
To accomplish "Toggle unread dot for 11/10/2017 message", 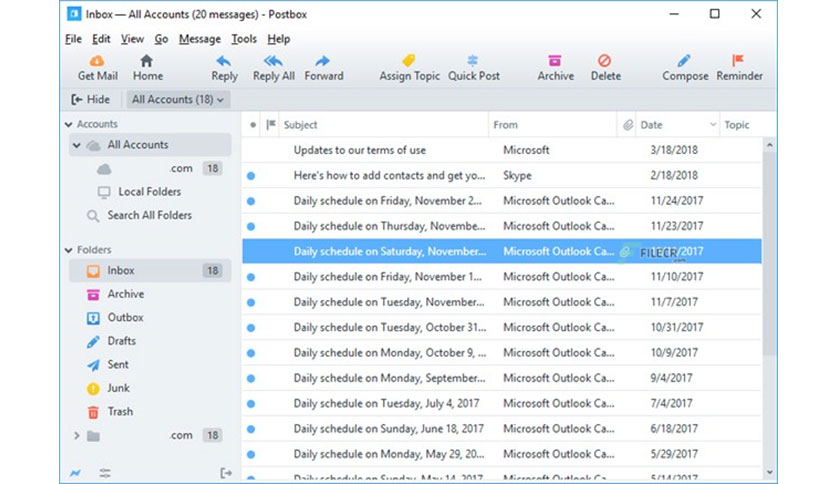I will point(251,277).
